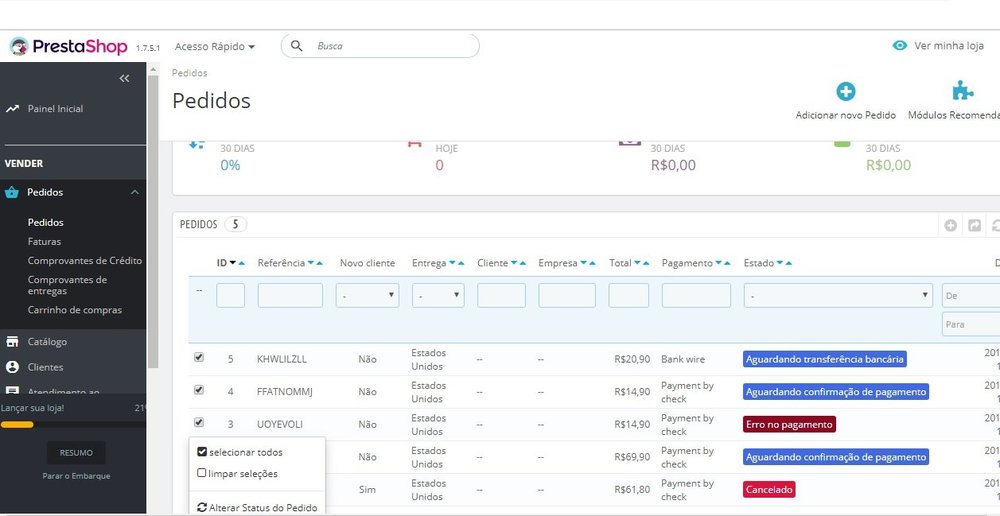The height and width of the screenshot is (516, 1000).
Task: Check the limpar seleções checkbox
Action: point(203,473)
